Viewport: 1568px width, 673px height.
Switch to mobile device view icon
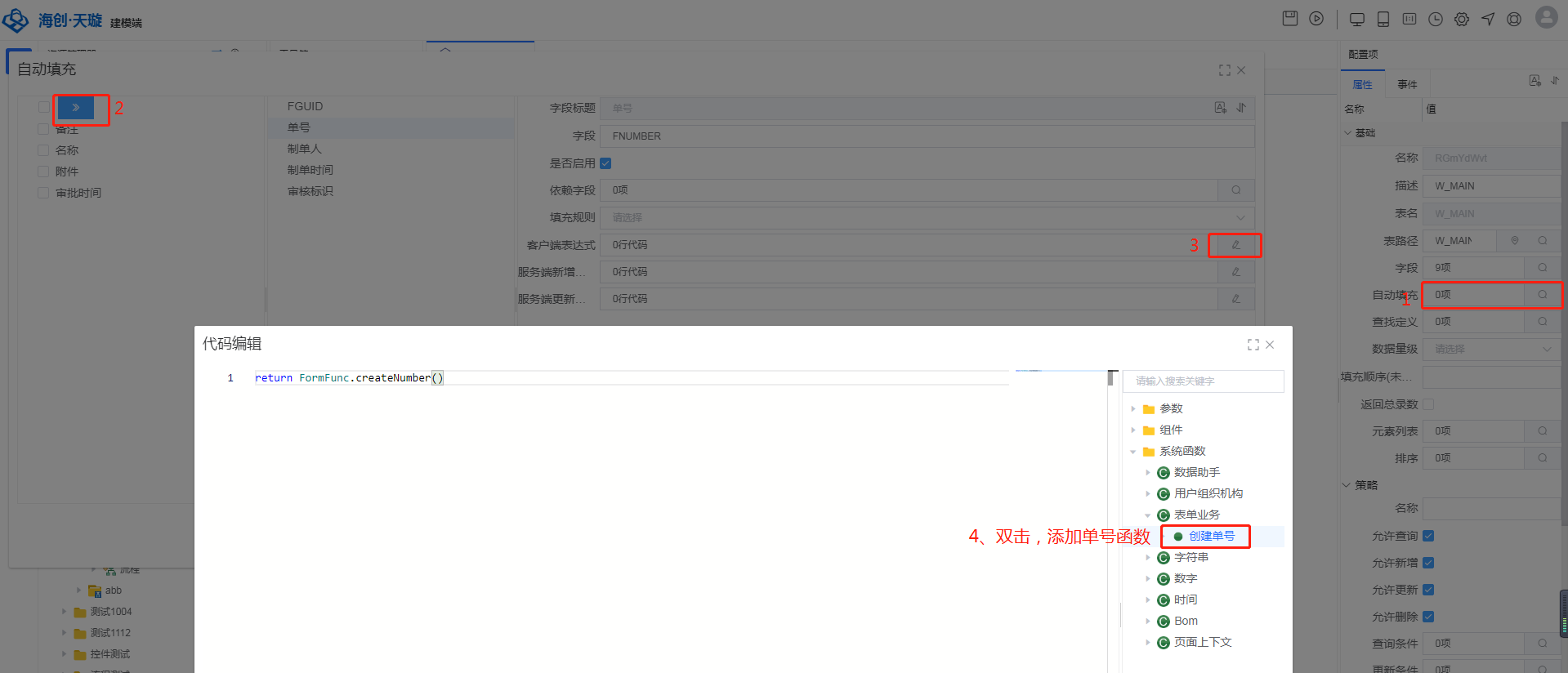(x=1383, y=20)
